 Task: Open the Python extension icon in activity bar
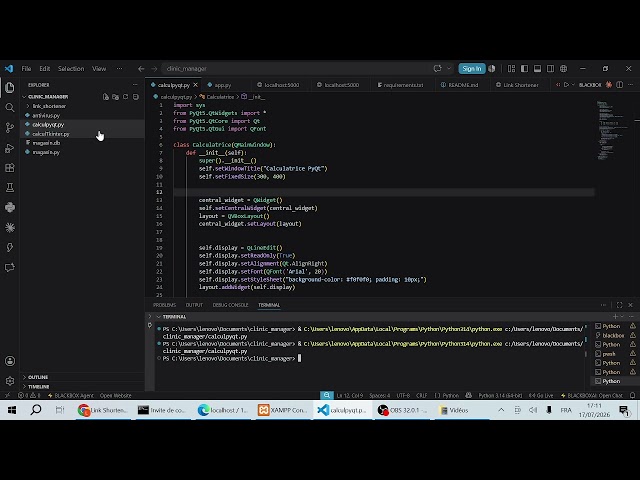[x=10, y=207]
